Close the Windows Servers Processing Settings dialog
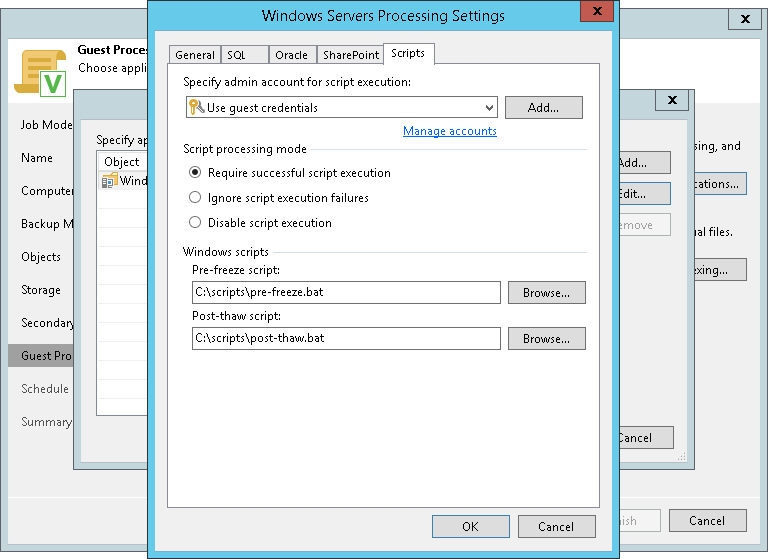 pos(597,11)
